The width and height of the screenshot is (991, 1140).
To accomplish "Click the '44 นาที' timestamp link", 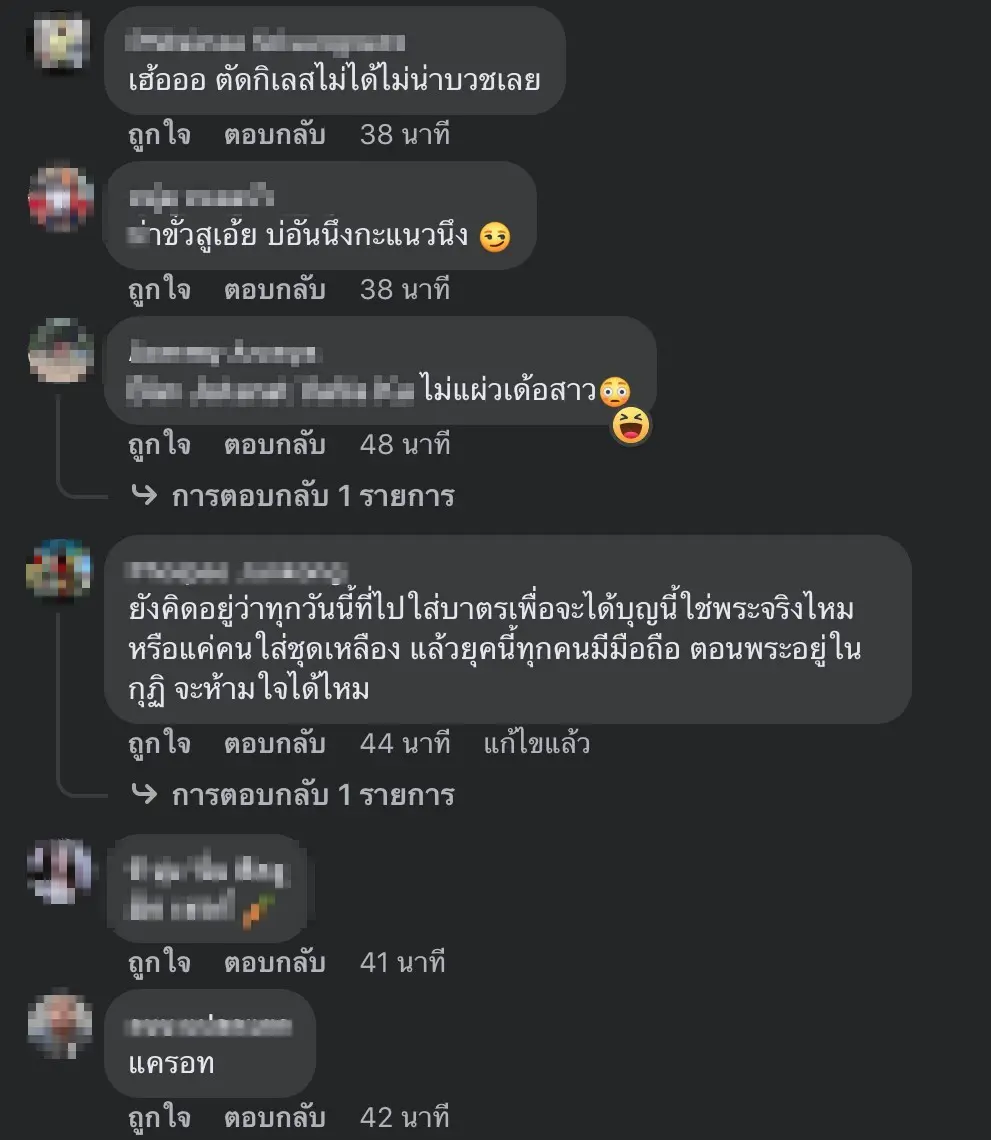I will coord(405,744).
